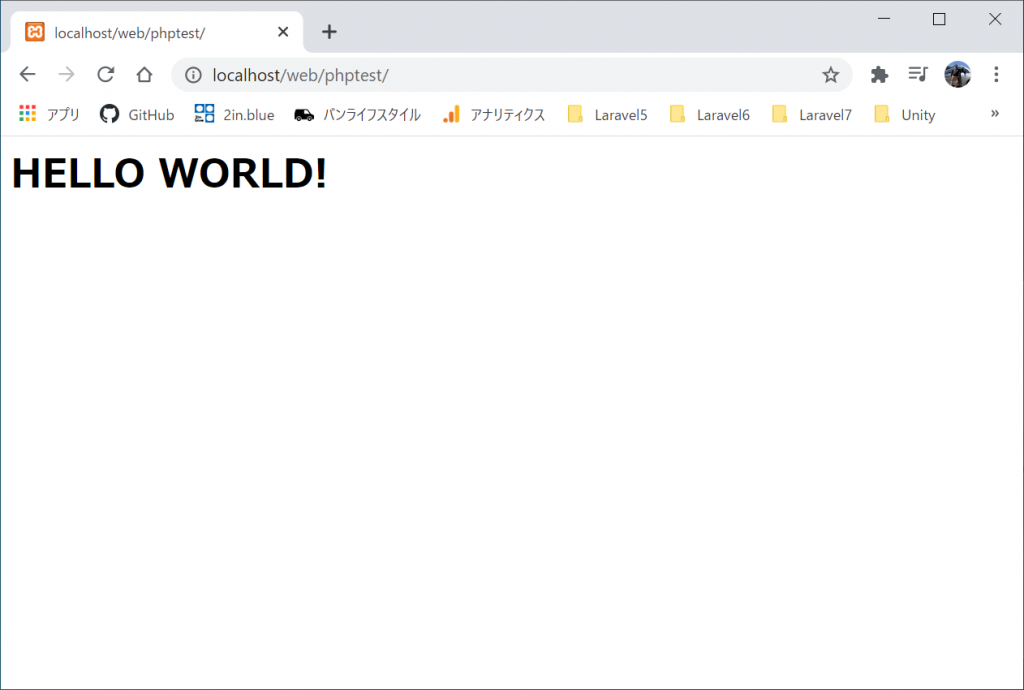Open the Laravel5 bookmark folder
The width and height of the screenshot is (1024, 690).
point(607,115)
